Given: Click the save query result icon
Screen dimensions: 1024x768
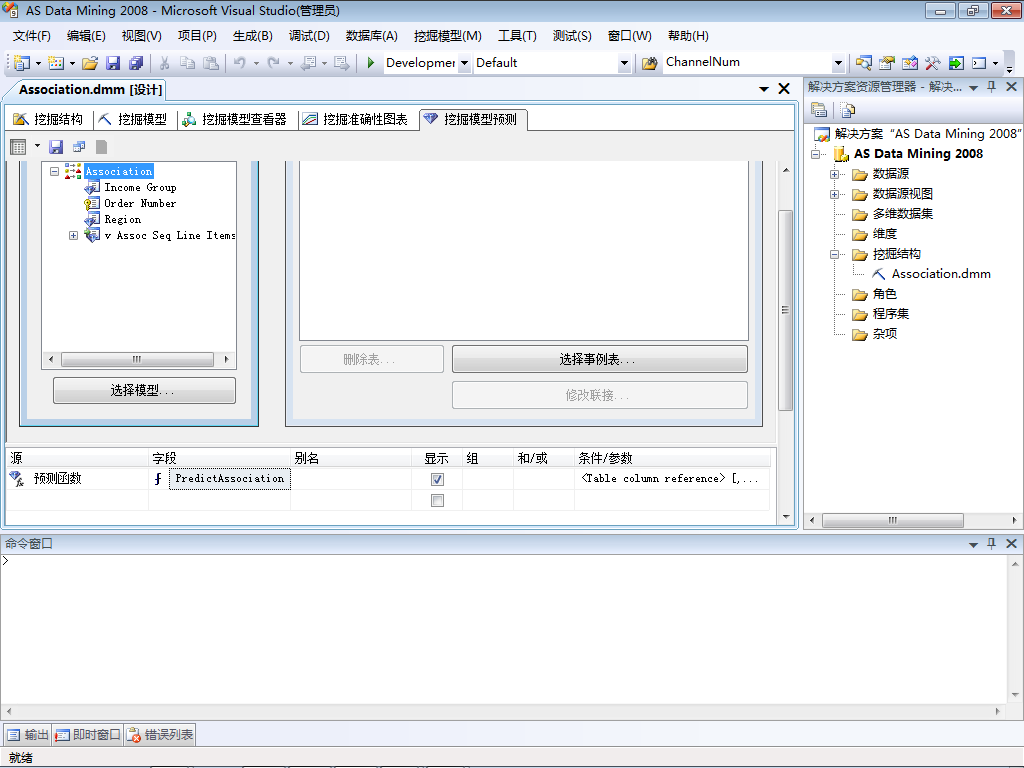Looking at the screenshot, I should (x=56, y=147).
